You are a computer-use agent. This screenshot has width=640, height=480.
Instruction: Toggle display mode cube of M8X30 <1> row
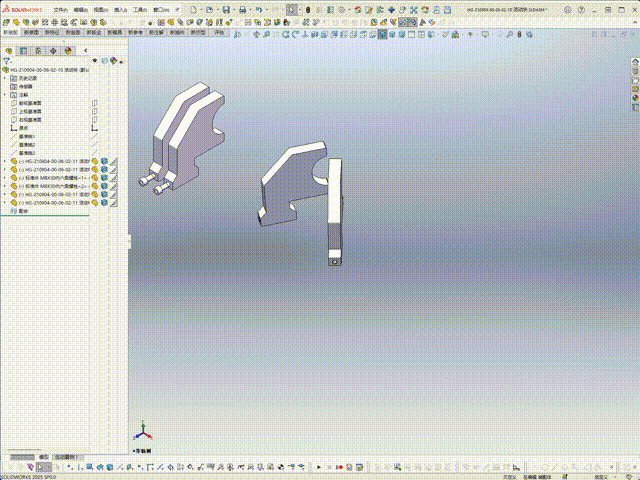[104, 178]
